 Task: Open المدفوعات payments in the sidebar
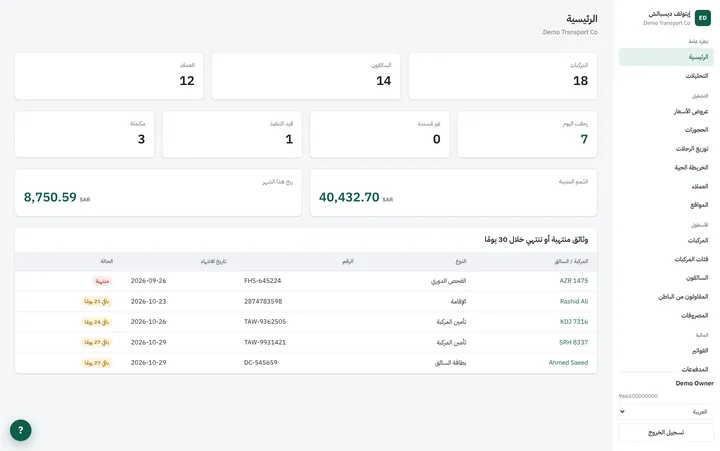666,369
